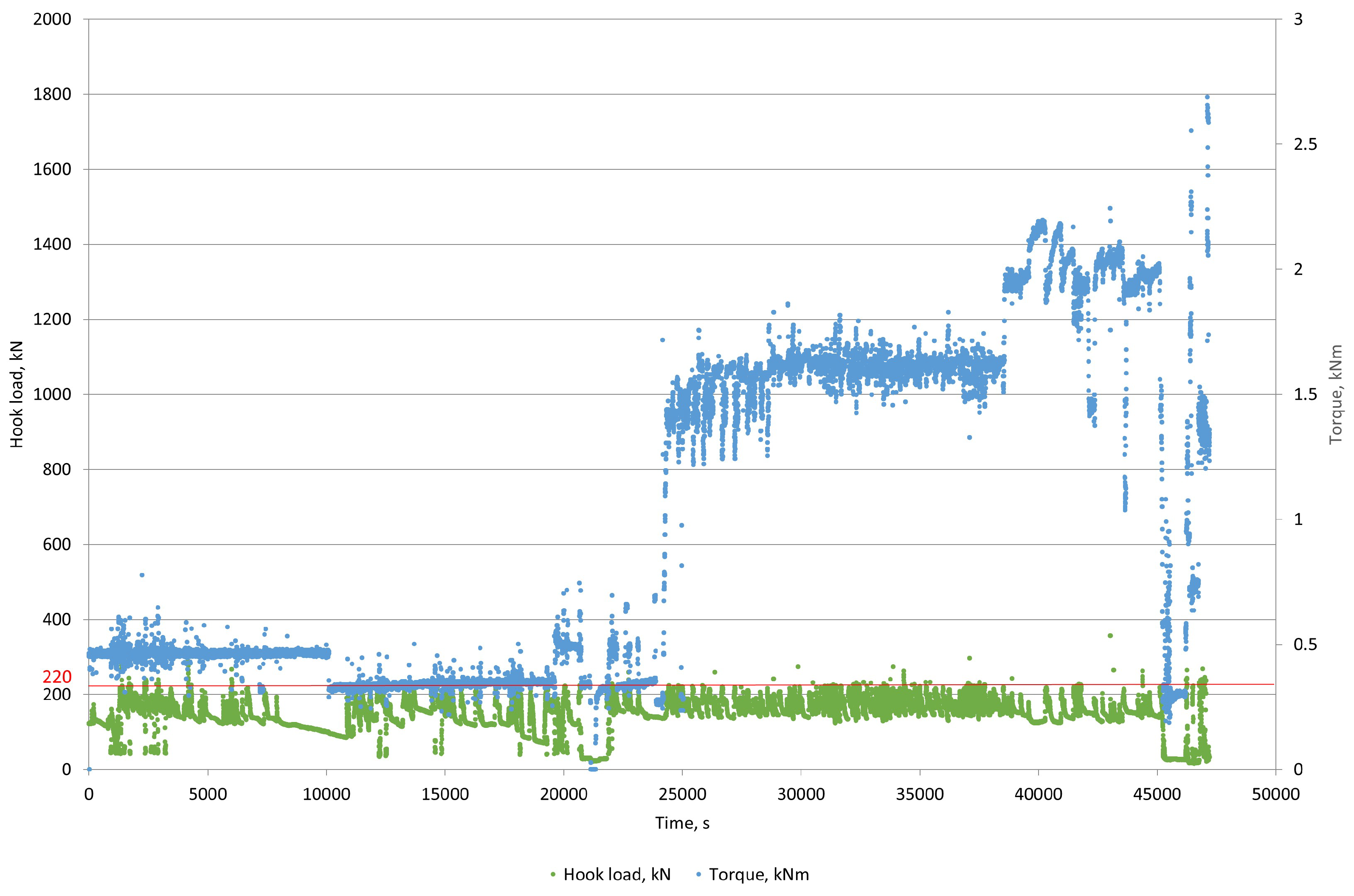Pick the "1.5" torque axis tick label
Viewport: 1354px width, 896px height.
pos(1306,394)
